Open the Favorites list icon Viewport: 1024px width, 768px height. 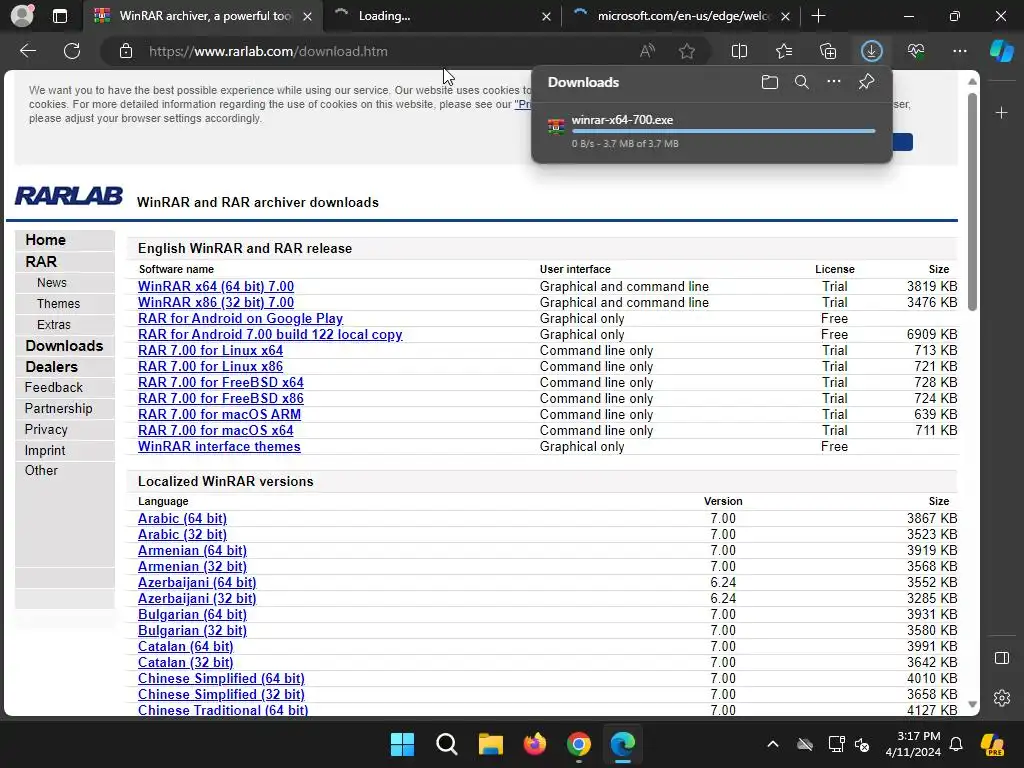pyautogui.click(x=784, y=51)
